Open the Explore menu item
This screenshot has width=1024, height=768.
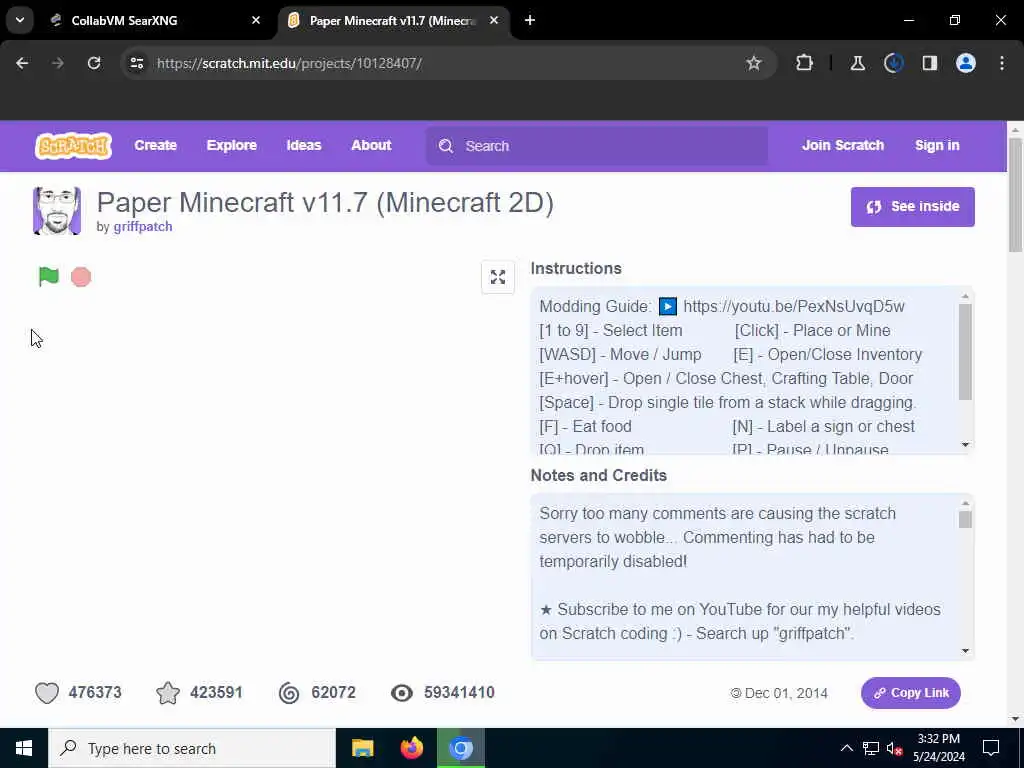click(x=232, y=146)
